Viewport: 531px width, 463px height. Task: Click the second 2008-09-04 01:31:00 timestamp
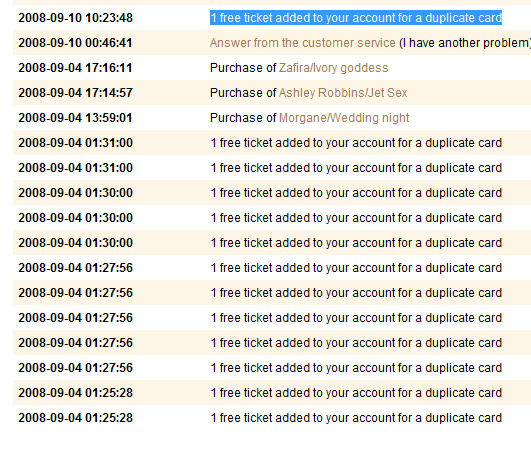(76, 168)
